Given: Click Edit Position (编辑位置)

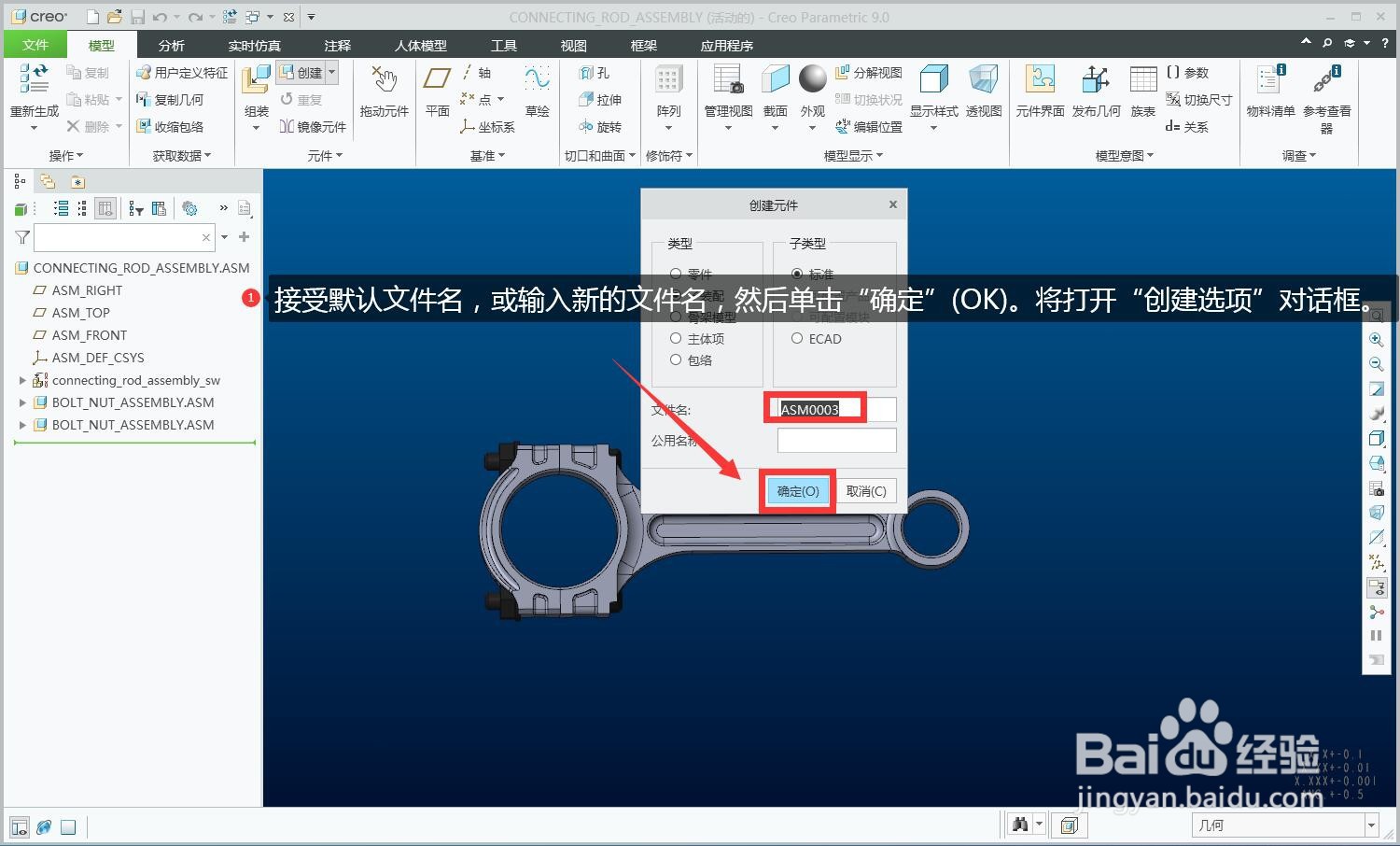Looking at the screenshot, I should point(869,127).
